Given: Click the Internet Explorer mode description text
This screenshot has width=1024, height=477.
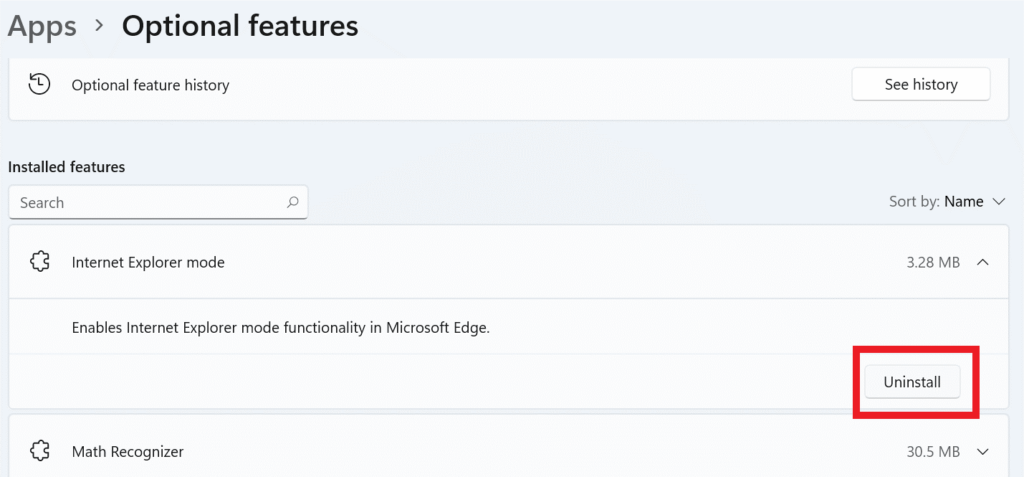Looking at the screenshot, I should coord(281,327).
